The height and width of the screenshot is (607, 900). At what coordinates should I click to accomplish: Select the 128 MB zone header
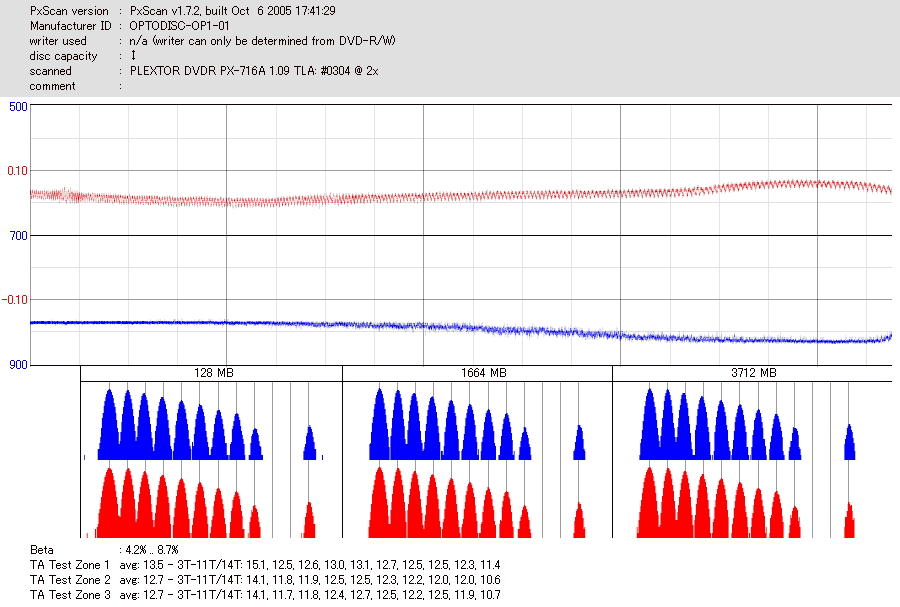(211, 373)
